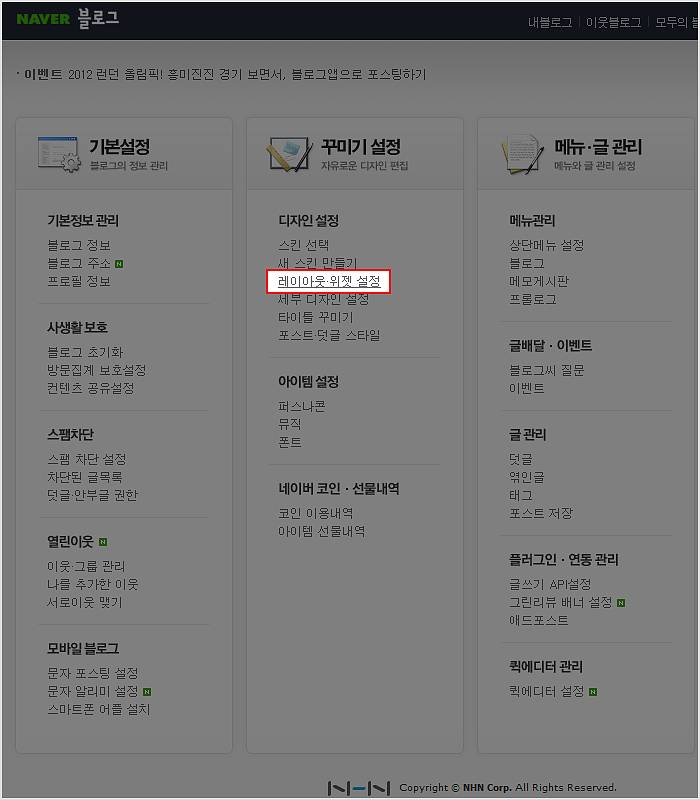Click the 메뉴·글 관리 notepad icon
This screenshot has height=800, width=700.
(521, 154)
